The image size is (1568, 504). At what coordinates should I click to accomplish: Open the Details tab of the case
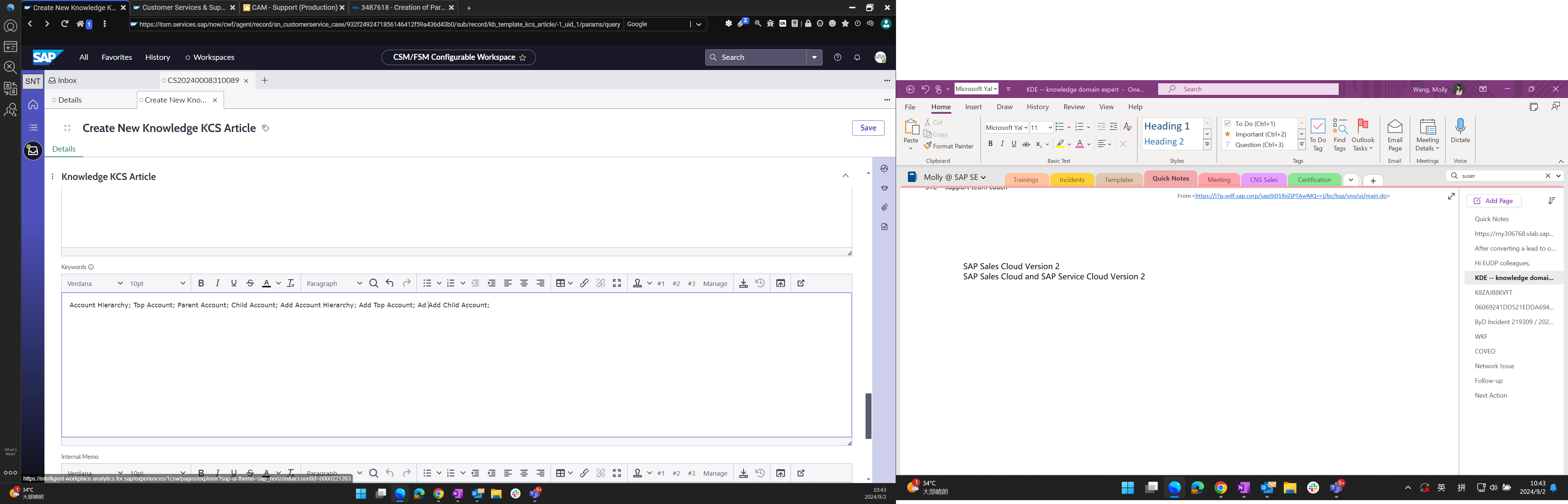(x=70, y=100)
